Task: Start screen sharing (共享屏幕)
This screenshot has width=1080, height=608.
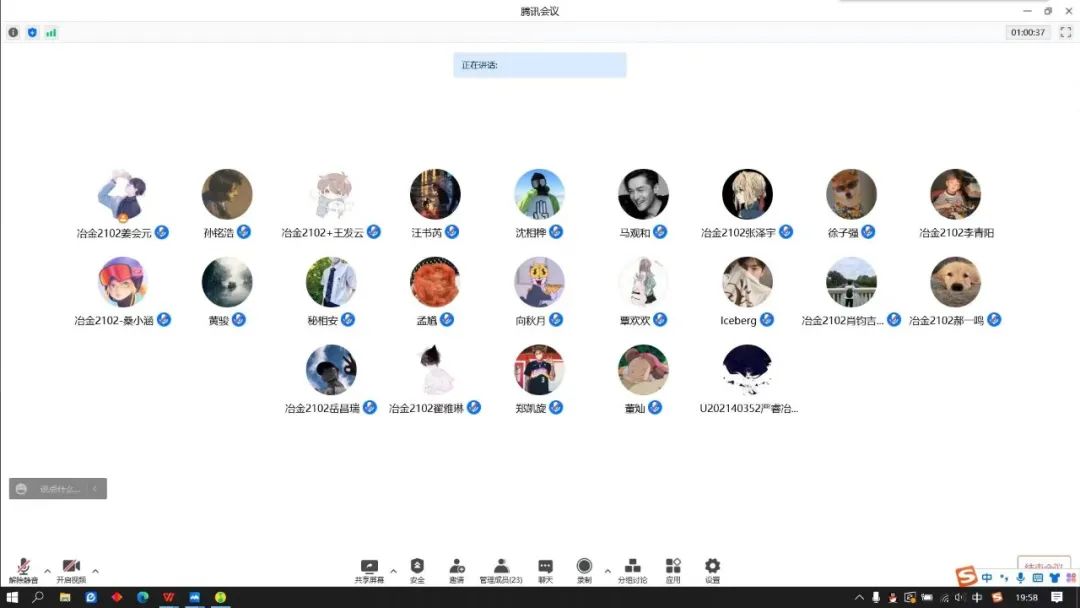Action: (x=369, y=571)
